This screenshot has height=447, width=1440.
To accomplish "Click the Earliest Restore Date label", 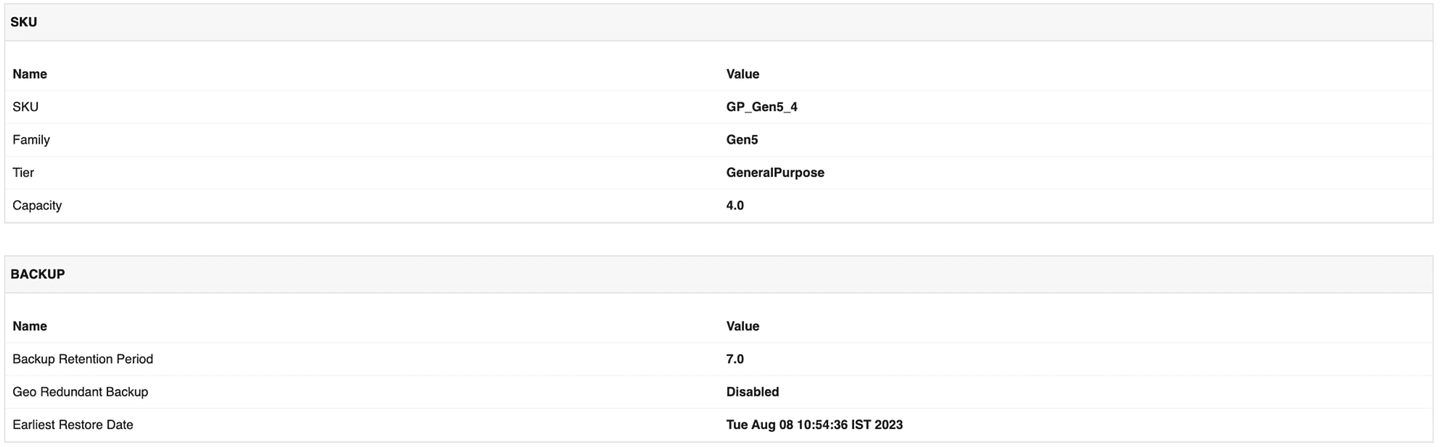I will point(73,425).
